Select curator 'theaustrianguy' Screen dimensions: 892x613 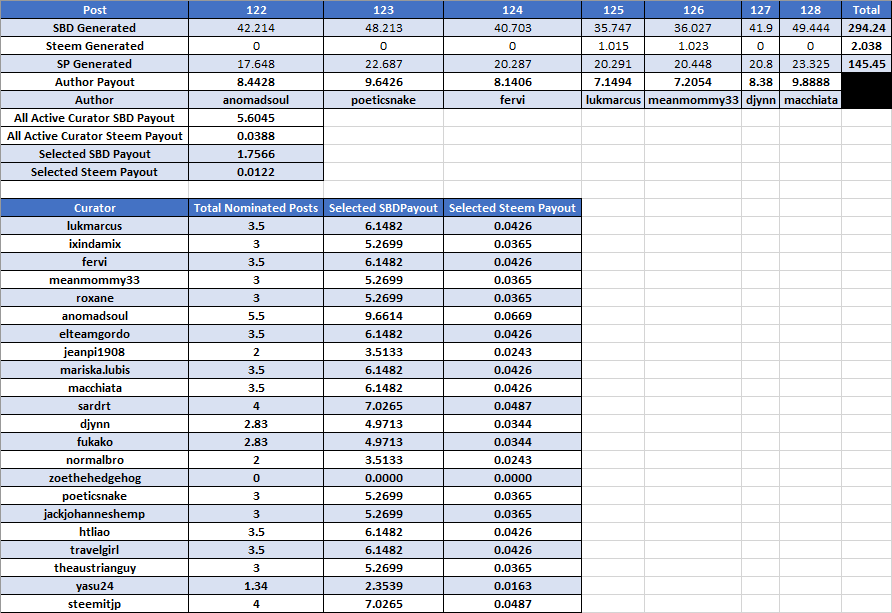pos(94,568)
